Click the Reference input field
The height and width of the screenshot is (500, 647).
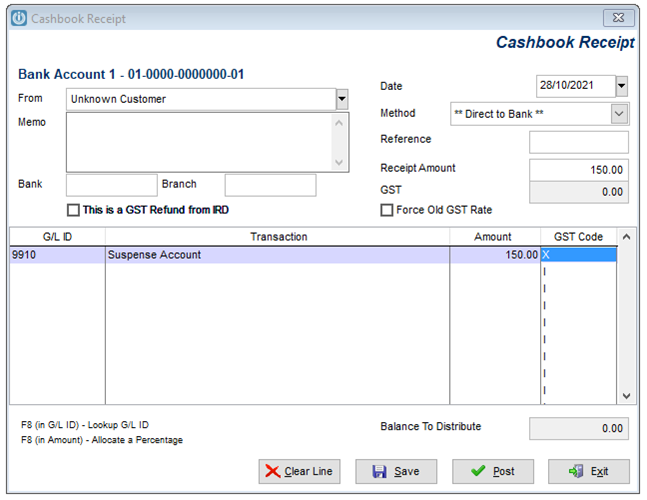pyautogui.click(x=579, y=142)
